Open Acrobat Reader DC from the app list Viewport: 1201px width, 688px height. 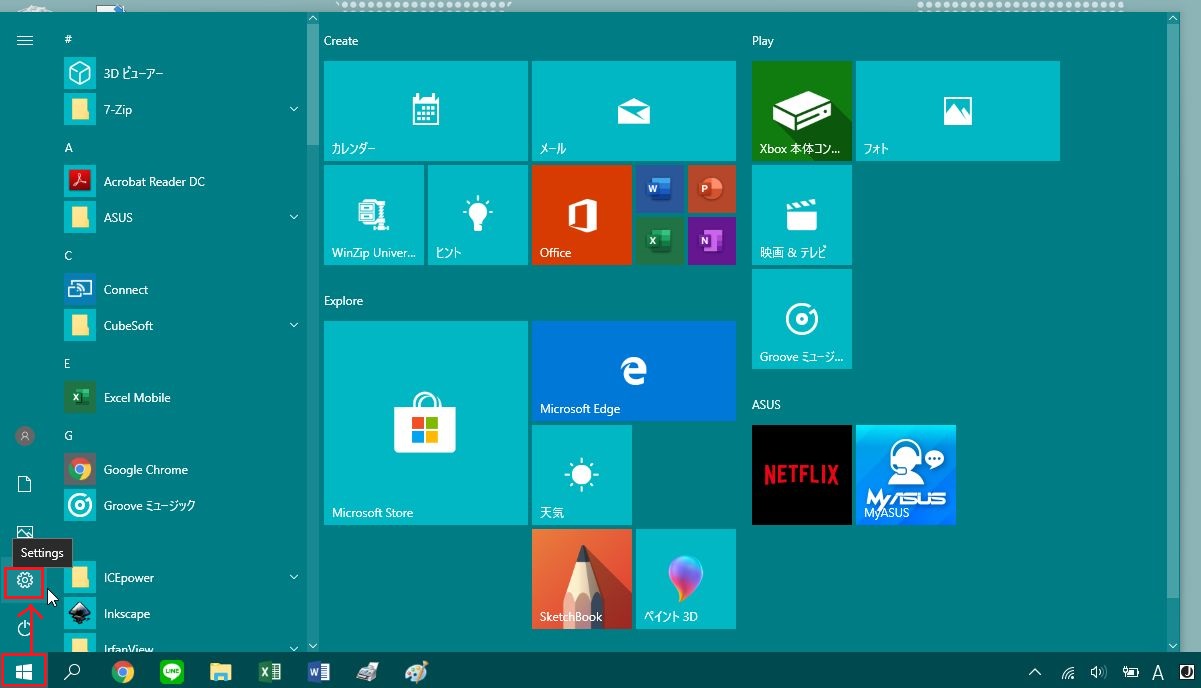tap(183, 181)
